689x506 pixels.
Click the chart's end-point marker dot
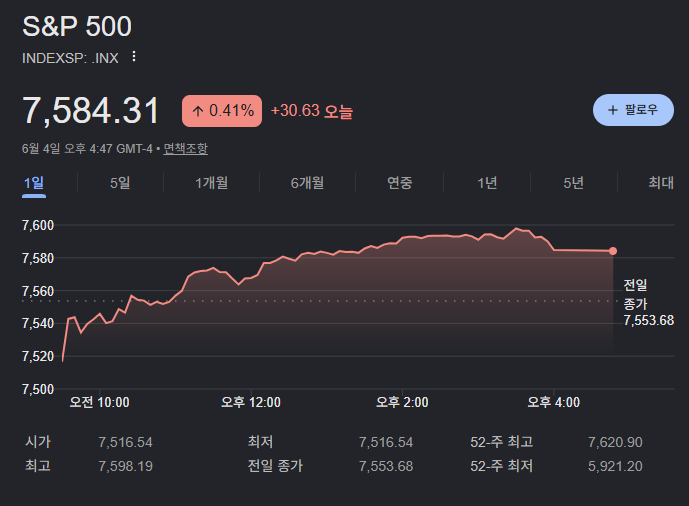[x=613, y=251]
